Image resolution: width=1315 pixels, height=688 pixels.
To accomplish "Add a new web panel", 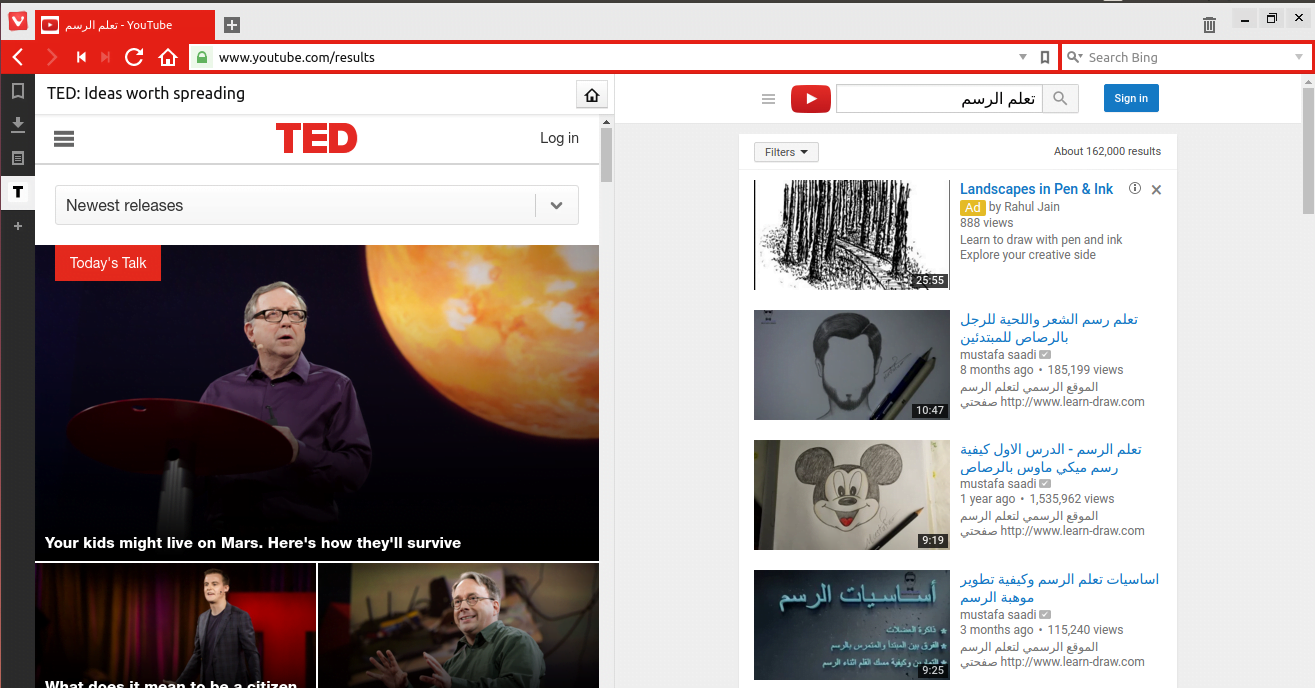I will click(x=17, y=226).
